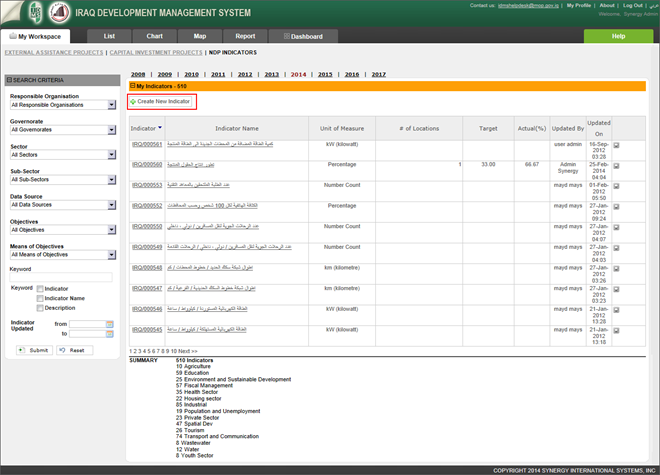This screenshot has height=475, width=660.
Task: Open row action icon for IRQ/000561
Action: pyautogui.click(x=616, y=145)
